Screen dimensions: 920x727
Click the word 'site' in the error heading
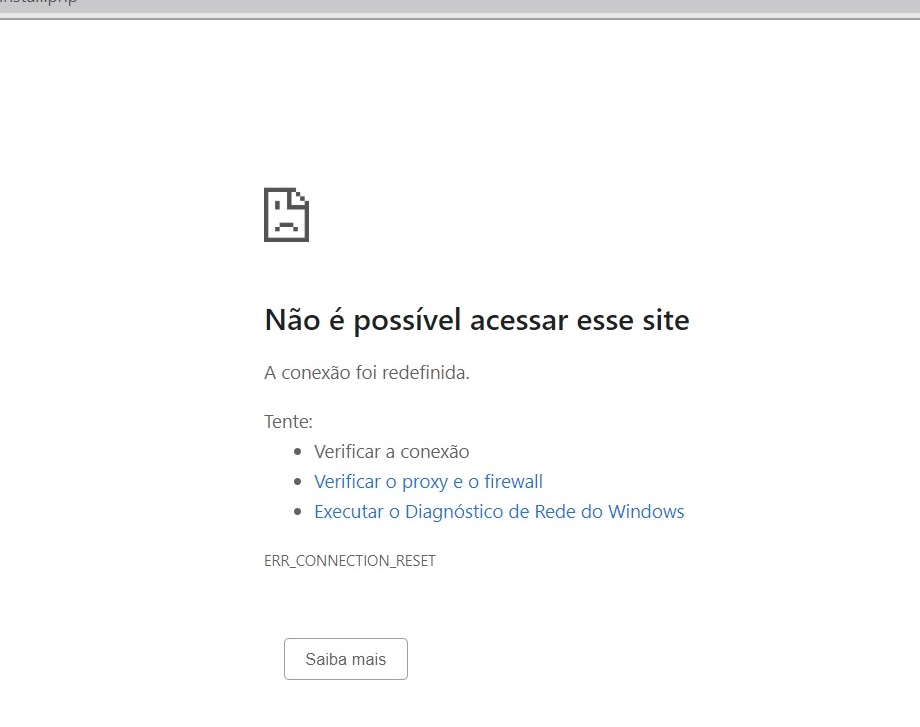click(x=665, y=320)
